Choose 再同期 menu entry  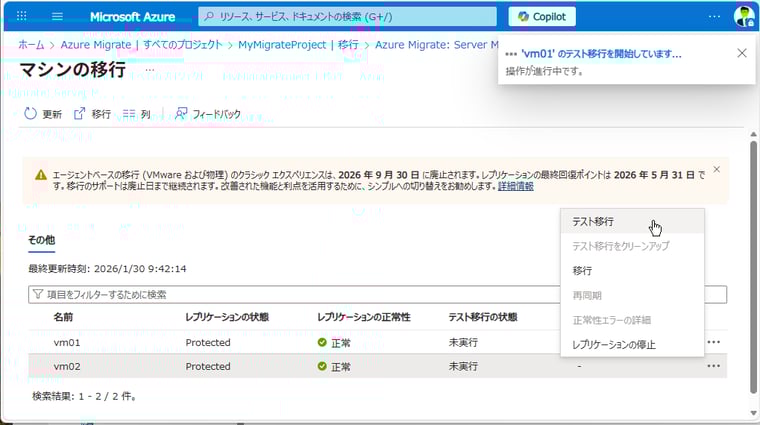point(632,296)
